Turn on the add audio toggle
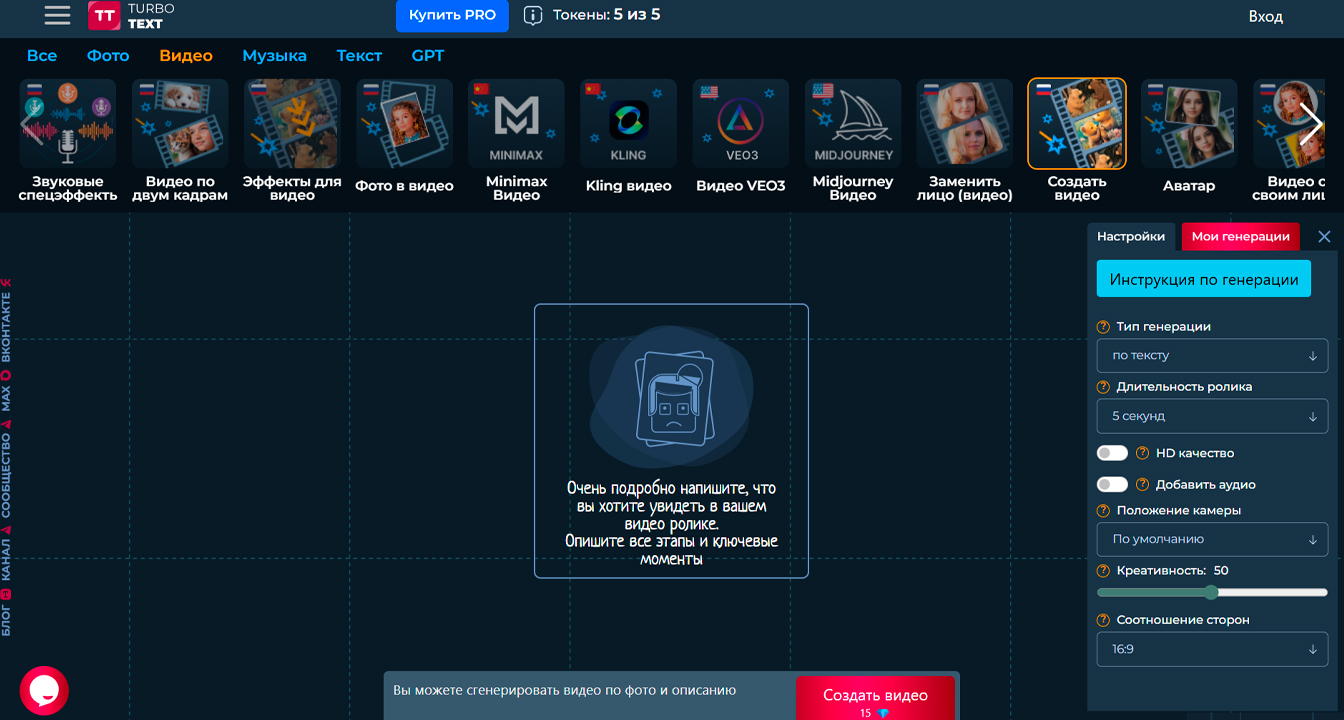 pyautogui.click(x=1112, y=484)
